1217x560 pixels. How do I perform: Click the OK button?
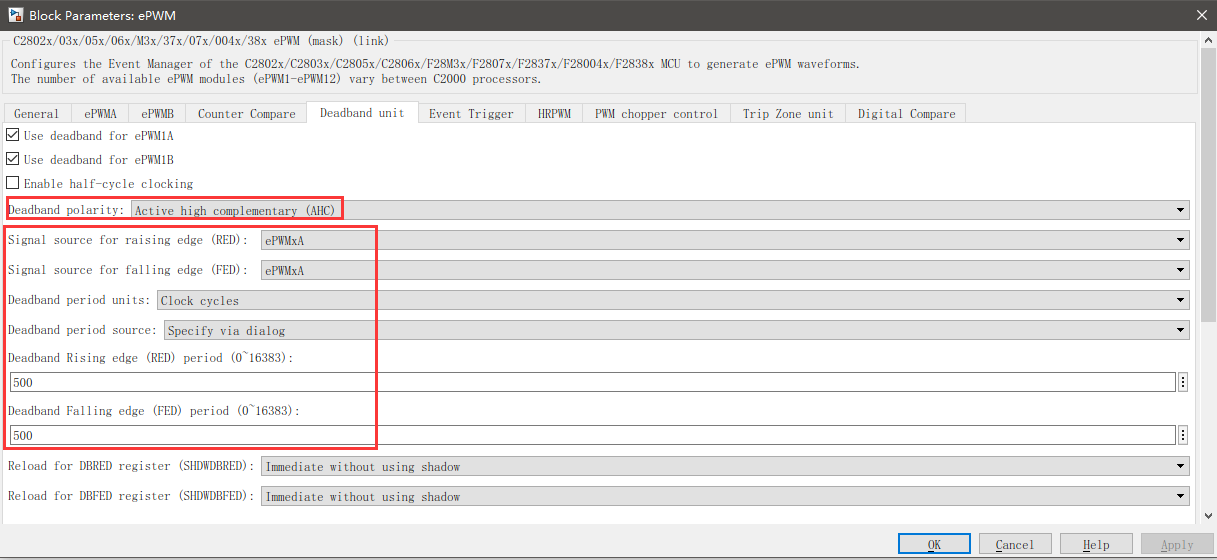[x=934, y=544]
